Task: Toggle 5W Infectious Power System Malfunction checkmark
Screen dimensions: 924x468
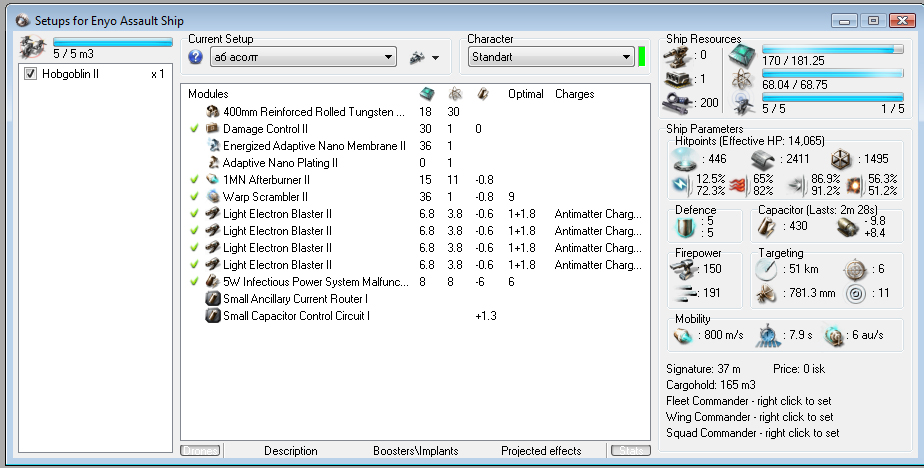Action: 194,282
